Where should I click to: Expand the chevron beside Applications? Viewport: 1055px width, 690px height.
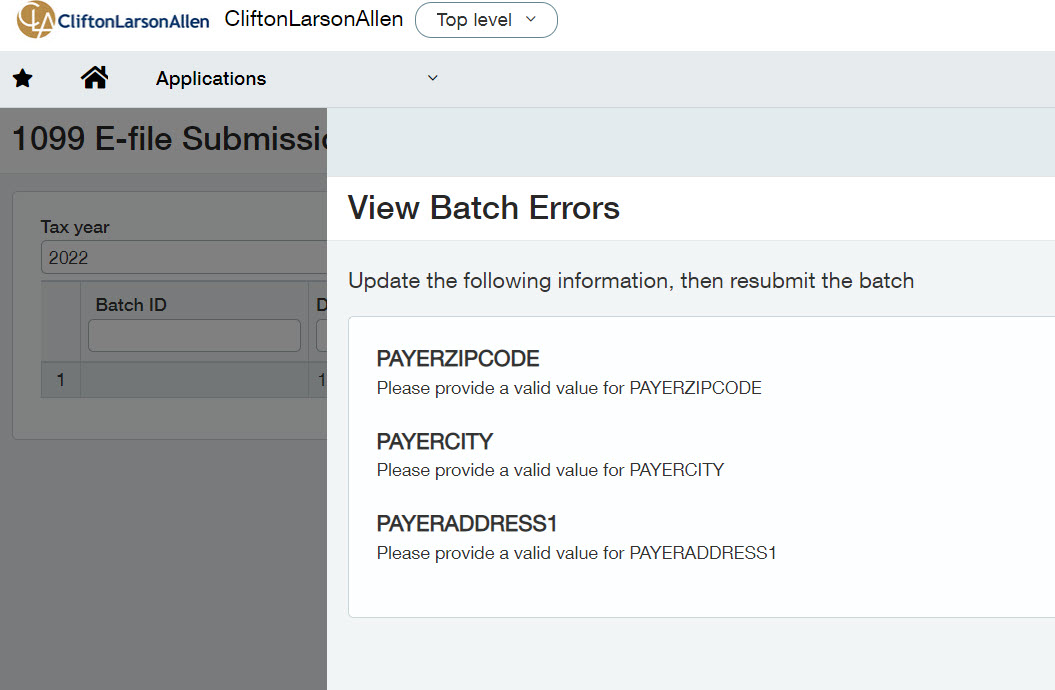[433, 79]
